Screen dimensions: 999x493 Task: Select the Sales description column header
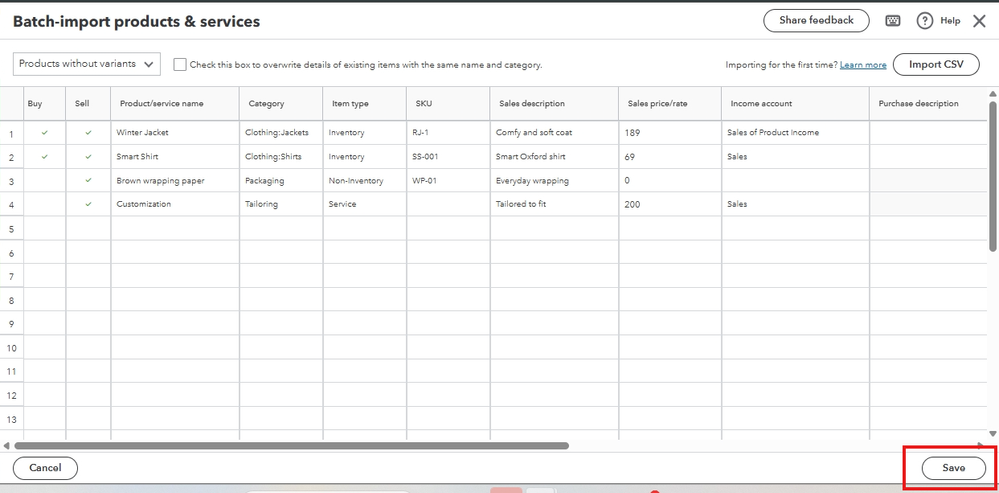tap(554, 103)
